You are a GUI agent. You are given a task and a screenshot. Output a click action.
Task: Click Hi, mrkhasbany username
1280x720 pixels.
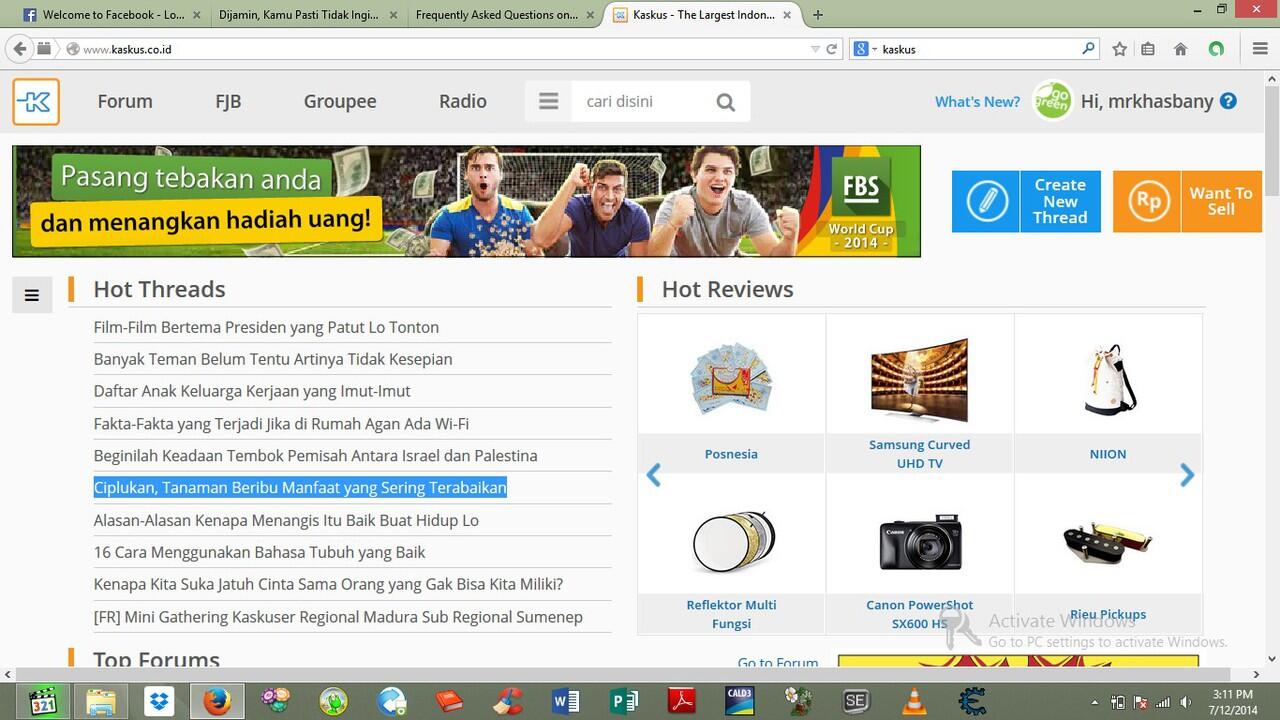point(1147,101)
